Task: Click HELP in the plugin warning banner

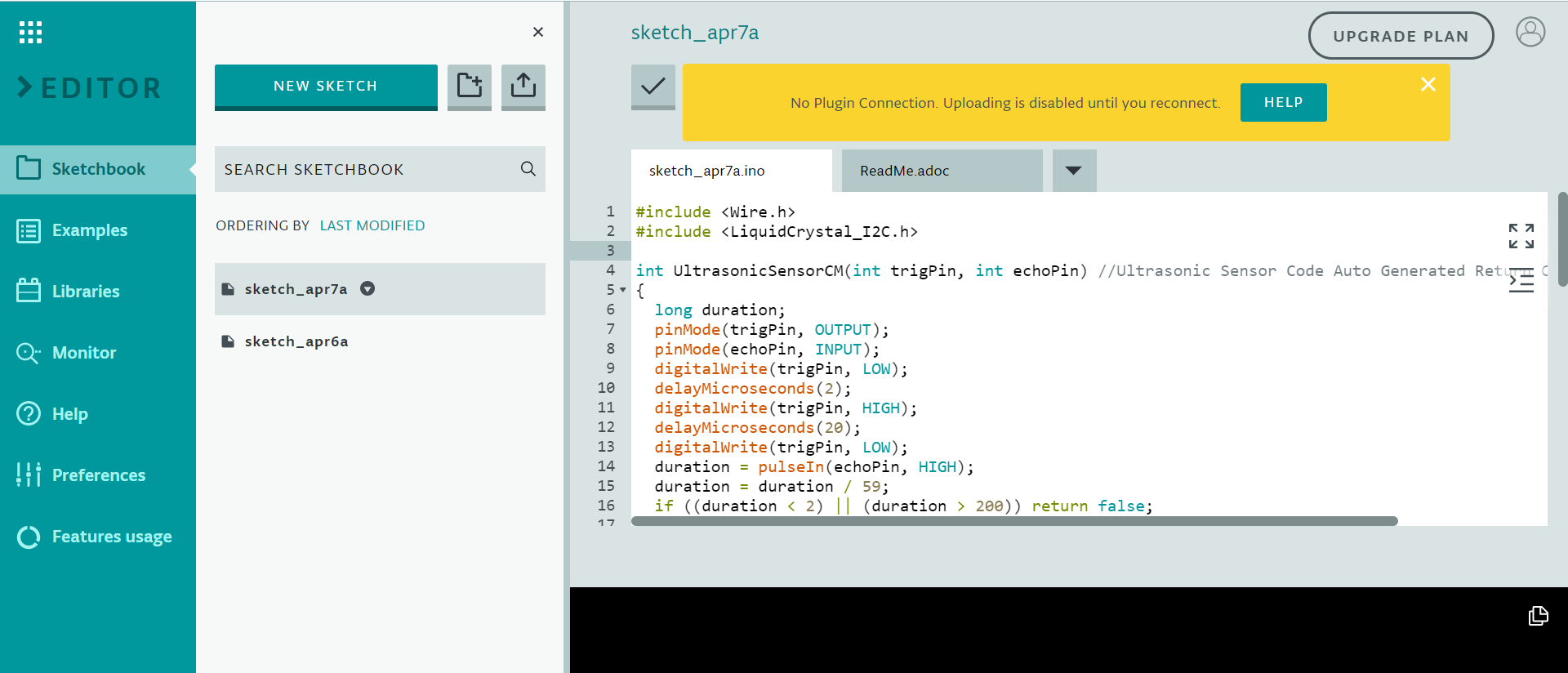Action: tap(1283, 102)
